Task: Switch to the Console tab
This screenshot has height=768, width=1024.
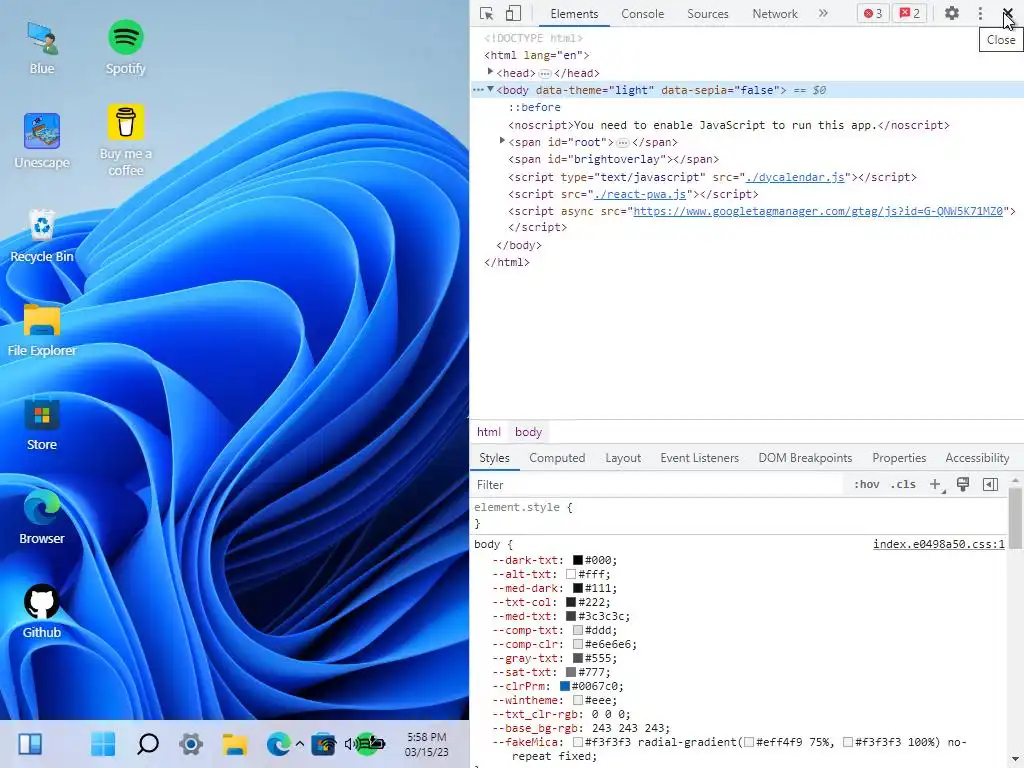Action: pyautogui.click(x=643, y=14)
